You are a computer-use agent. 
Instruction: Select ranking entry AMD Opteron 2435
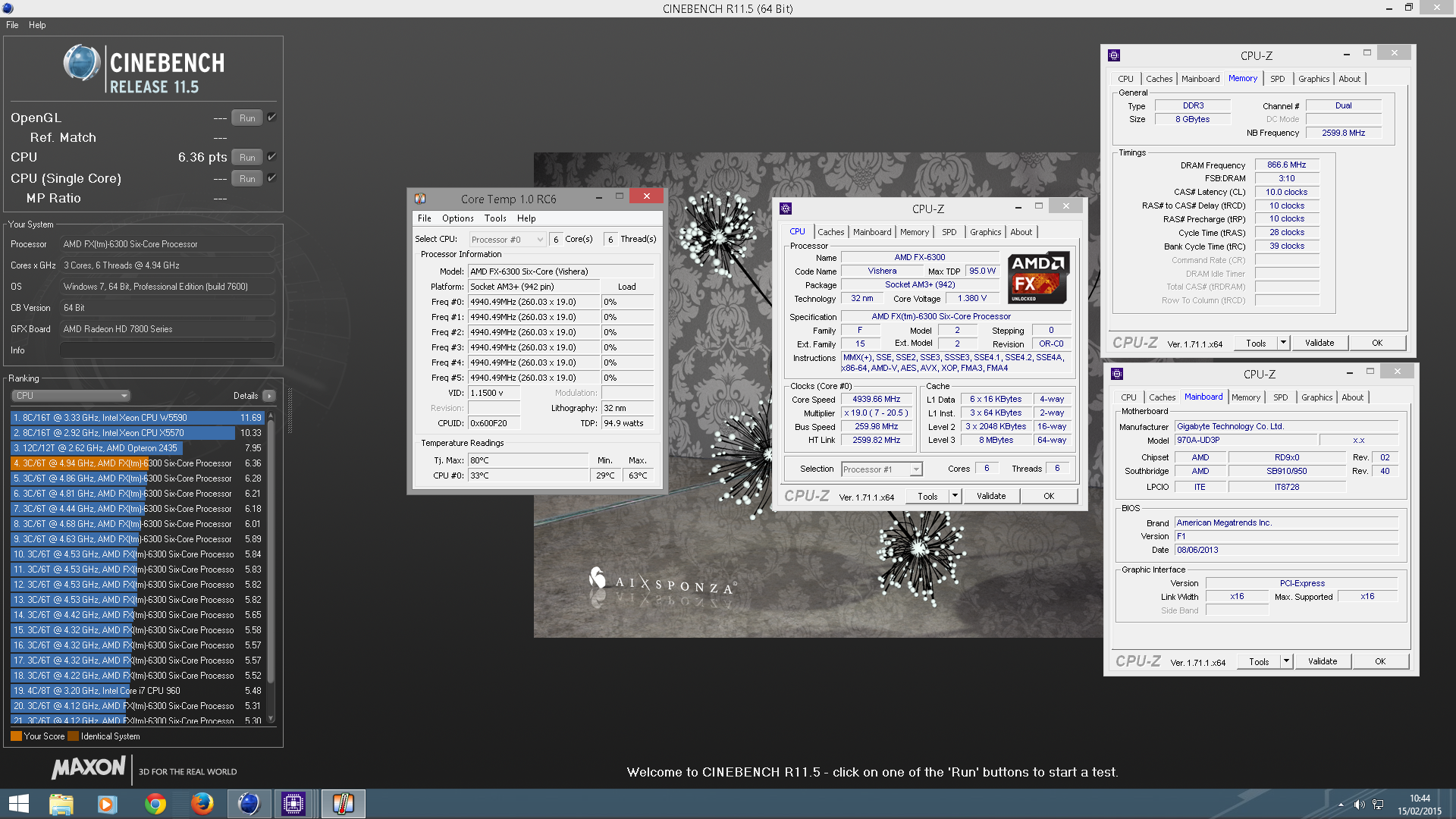[x=136, y=448]
